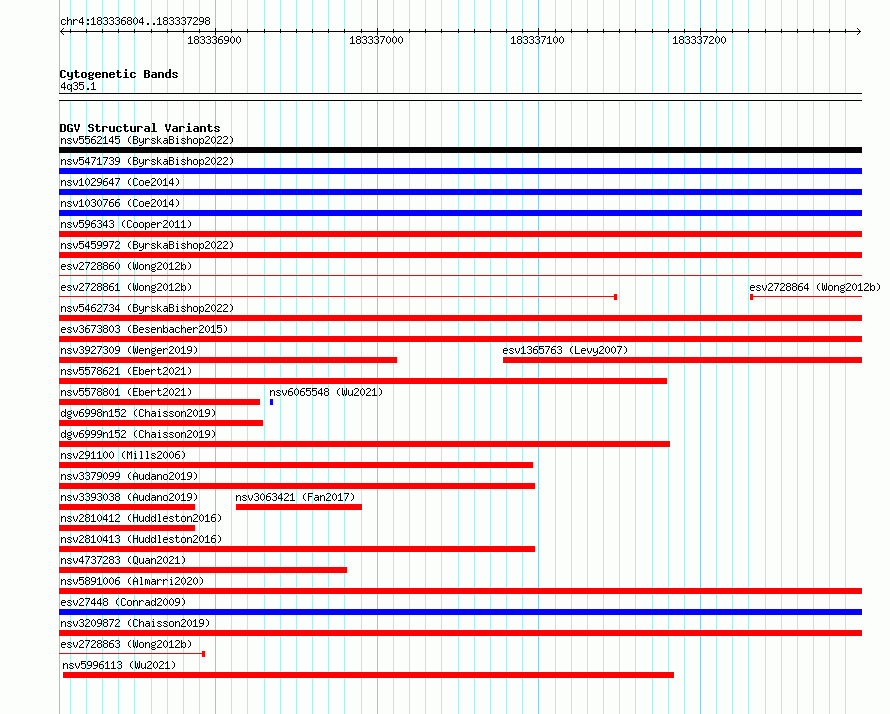This screenshot has height=714, width=890.
Task: Click the red nsv5578621 variant bar
Action: click(363, 381)
